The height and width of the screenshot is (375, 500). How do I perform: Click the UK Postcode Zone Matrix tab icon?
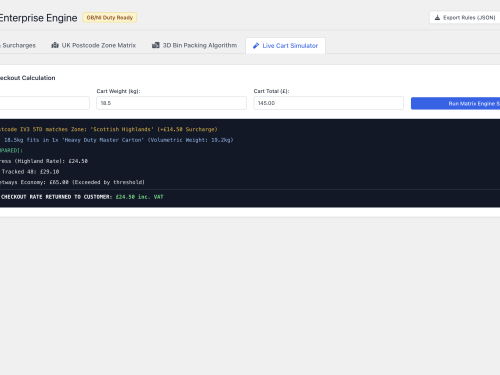pos(55,45)
